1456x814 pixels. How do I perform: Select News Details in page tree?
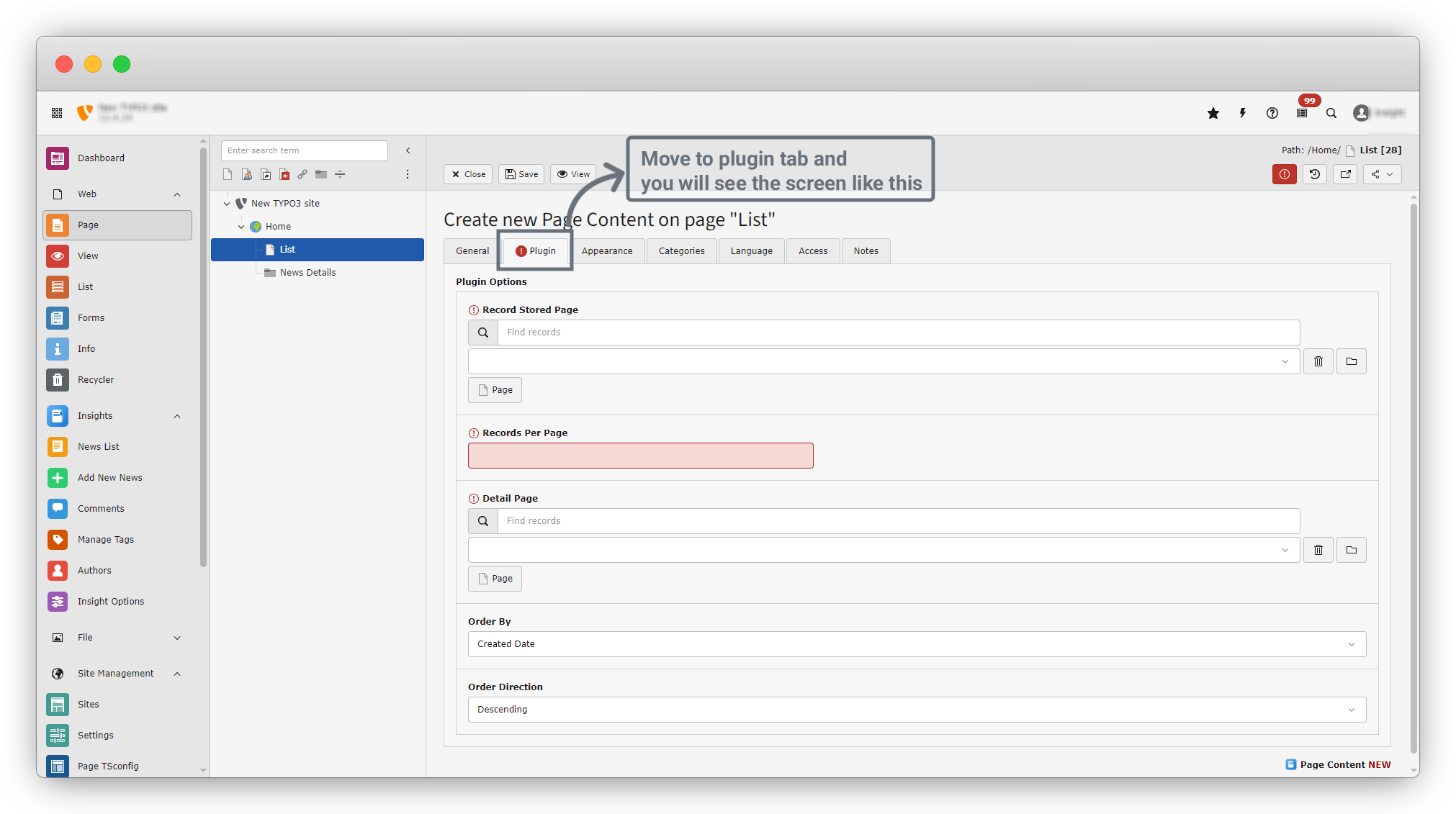point(307,273)
